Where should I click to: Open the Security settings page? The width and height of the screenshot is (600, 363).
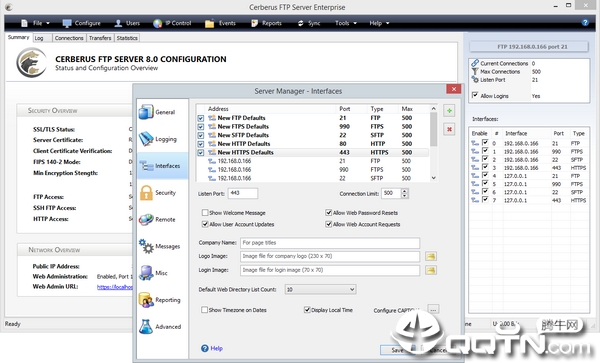click(162, 192)
